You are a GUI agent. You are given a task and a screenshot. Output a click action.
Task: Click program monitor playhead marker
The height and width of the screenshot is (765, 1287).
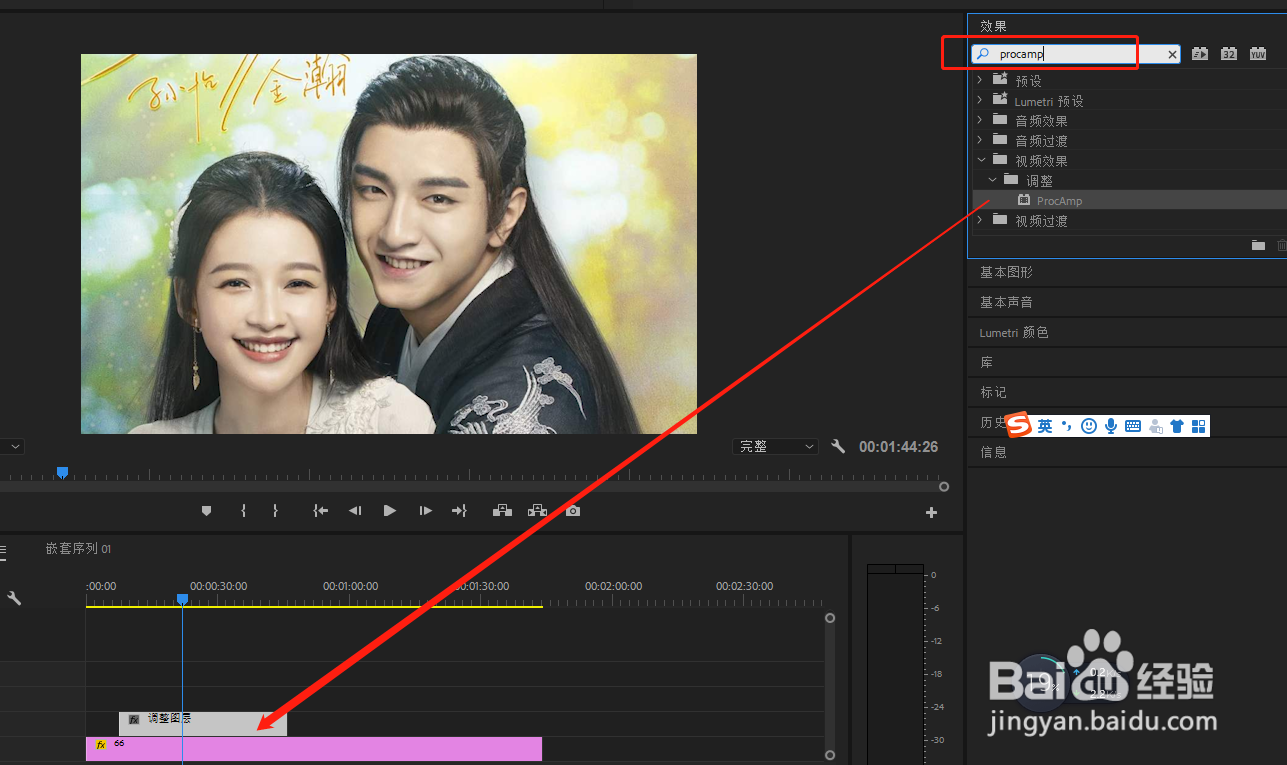tap(62, 472)
